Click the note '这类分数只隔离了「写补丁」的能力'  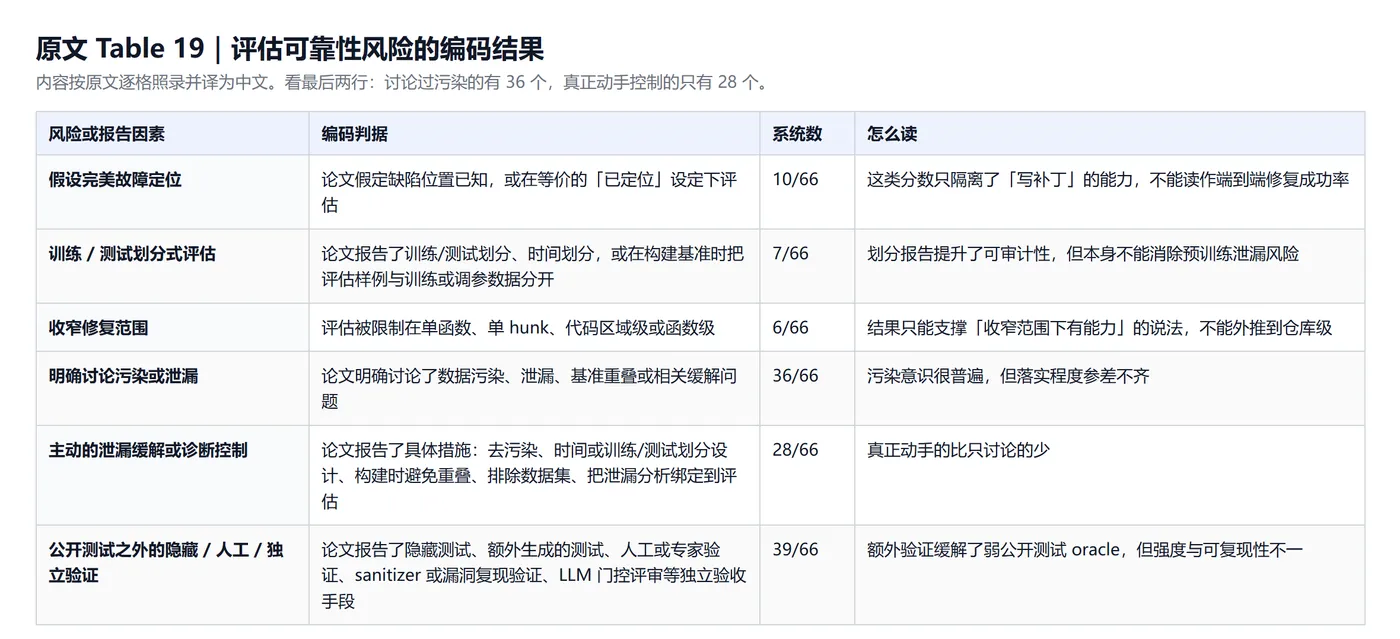1108,180
